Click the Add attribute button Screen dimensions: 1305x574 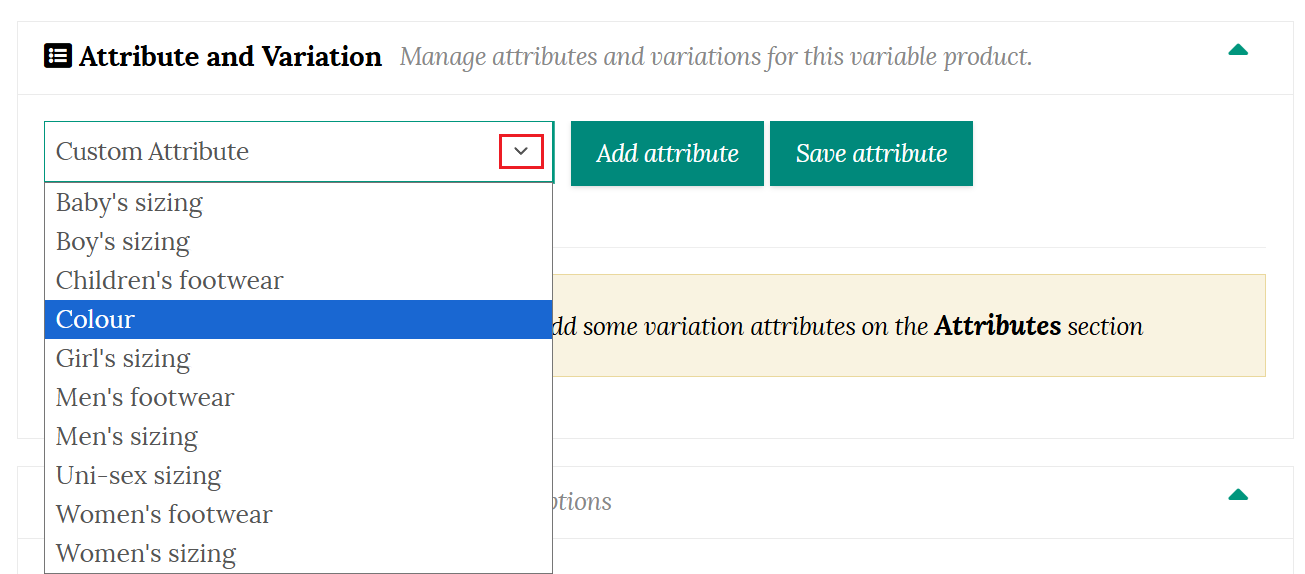click(667, 153)
